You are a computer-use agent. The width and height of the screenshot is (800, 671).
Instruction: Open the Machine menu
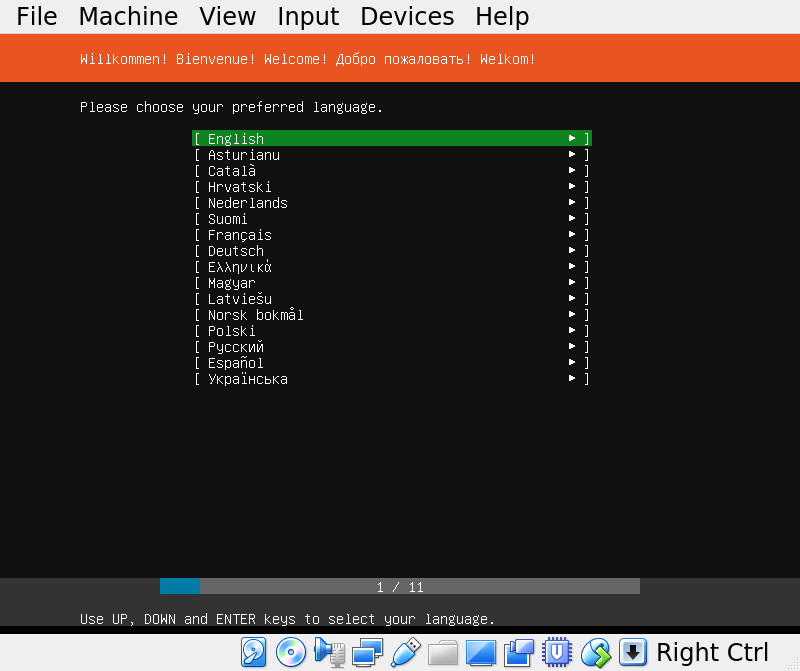coord(128,16)
